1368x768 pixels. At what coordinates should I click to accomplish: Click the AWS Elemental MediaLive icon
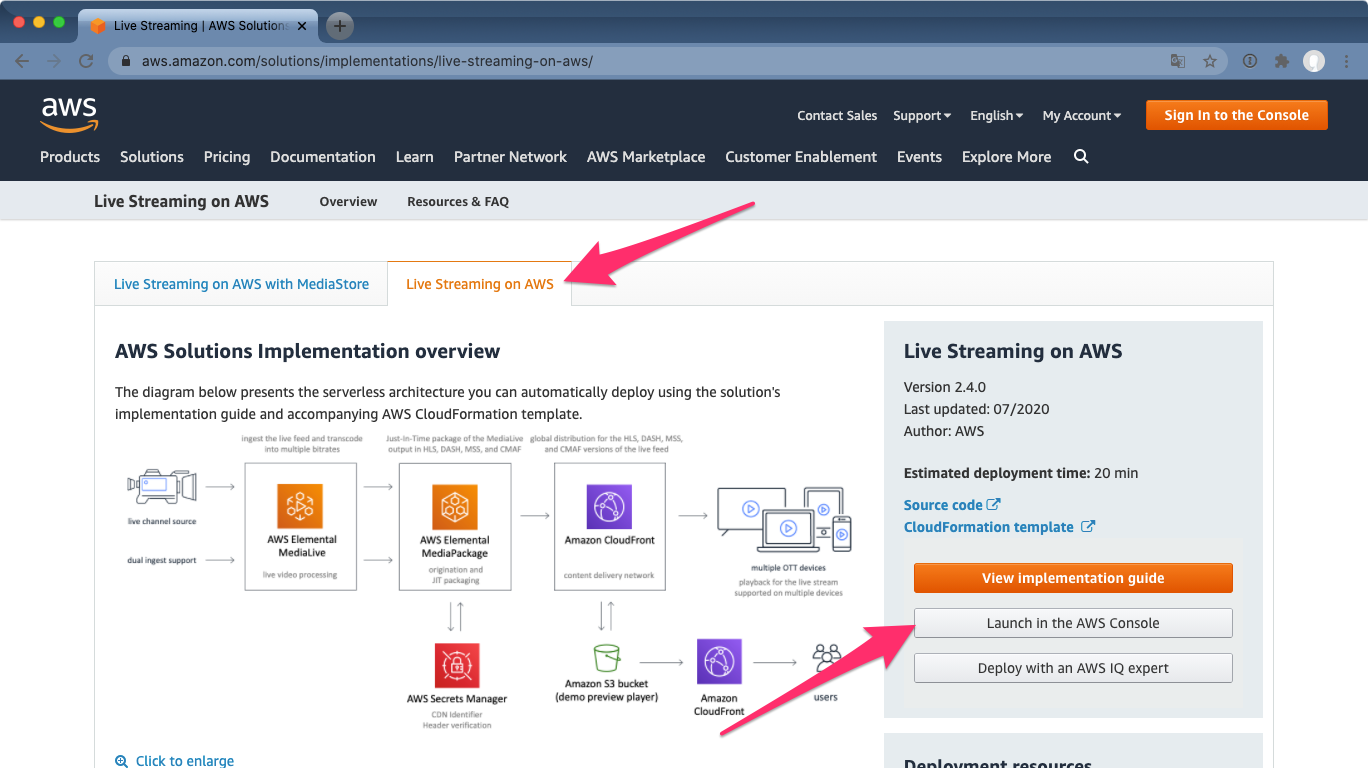click(300, 506)
